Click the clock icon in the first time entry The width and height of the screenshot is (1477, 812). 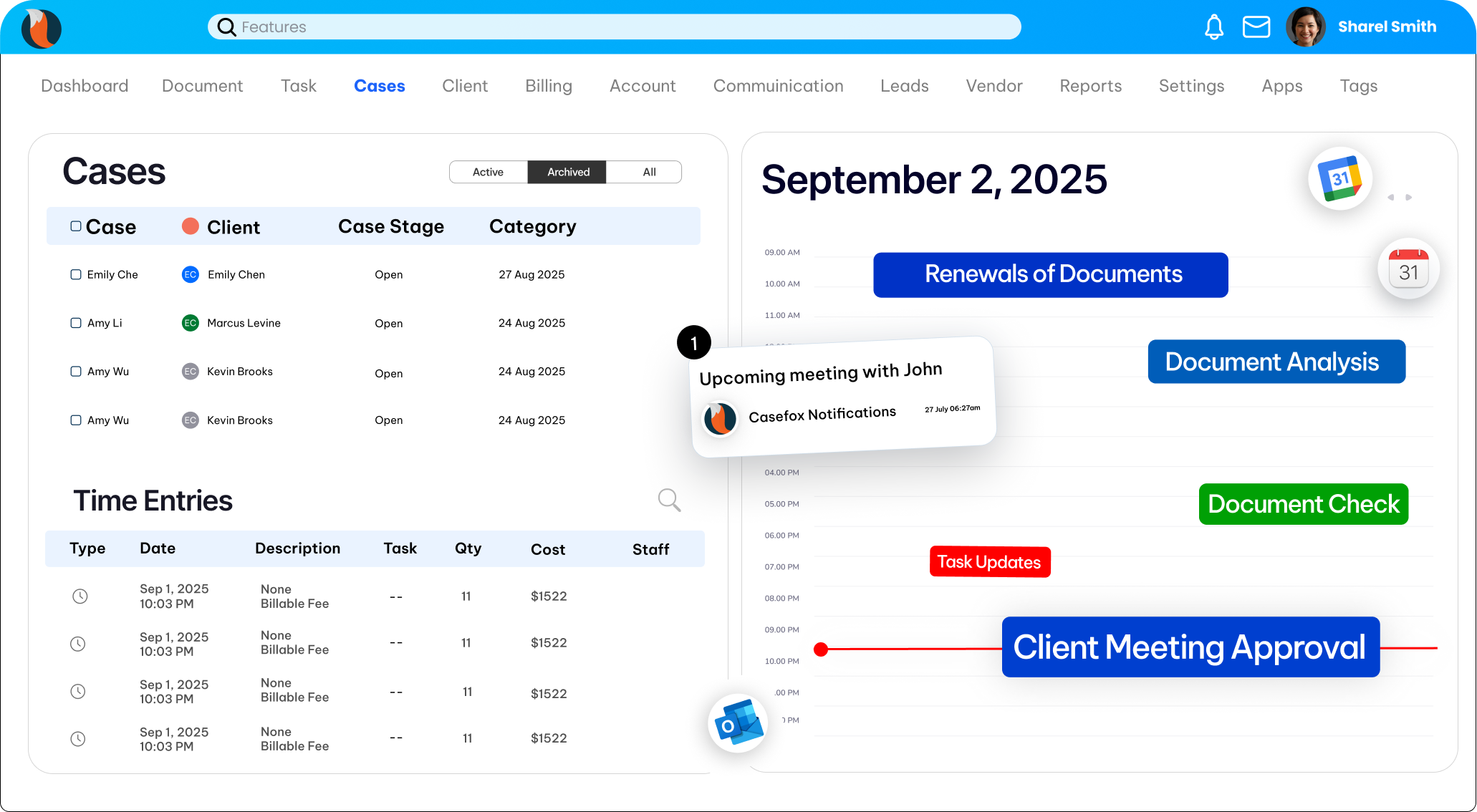[80, 596]
